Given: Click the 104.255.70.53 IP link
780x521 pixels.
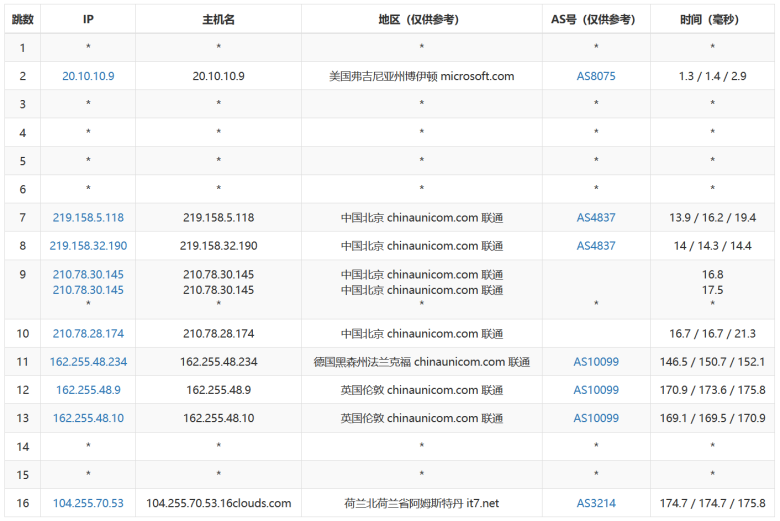Looking at the screenshot, I should [x=88, y=504].
